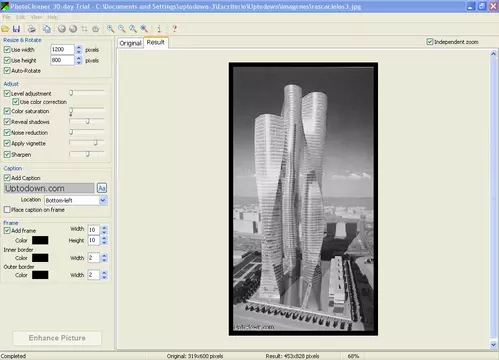This screenshot has height=360, width=499.
Task: Click the Enhance Picture button
Action: [x=57, y=338]
